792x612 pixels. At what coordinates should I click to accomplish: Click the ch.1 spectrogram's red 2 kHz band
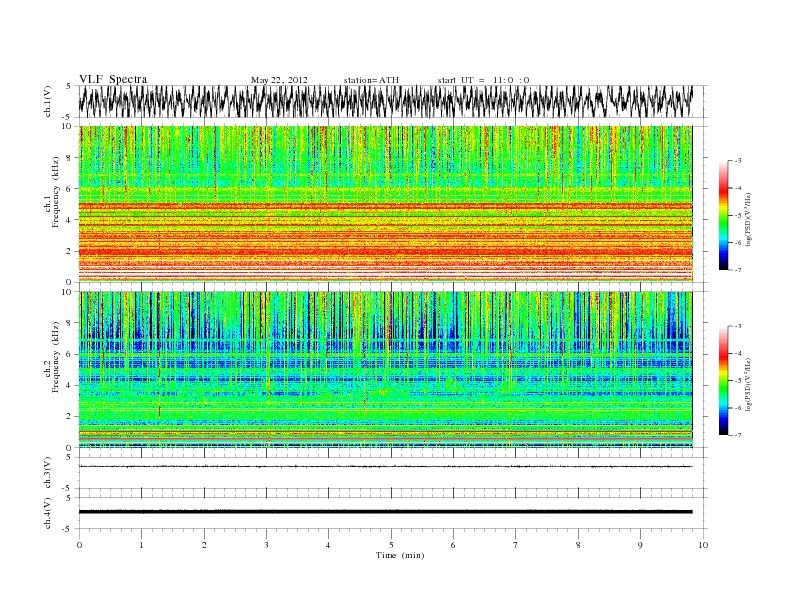(x=385, y=251)
